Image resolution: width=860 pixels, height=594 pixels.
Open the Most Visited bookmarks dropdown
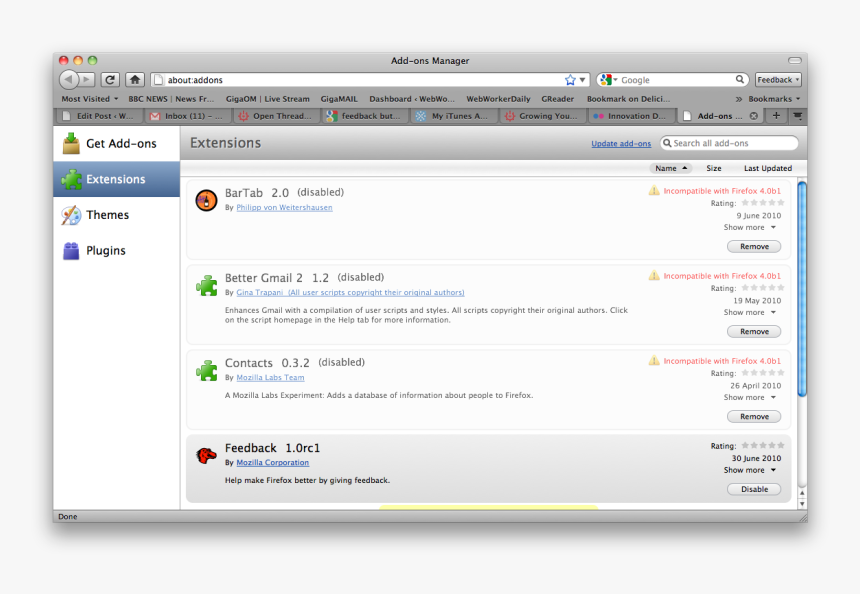(x=89, y=99)
